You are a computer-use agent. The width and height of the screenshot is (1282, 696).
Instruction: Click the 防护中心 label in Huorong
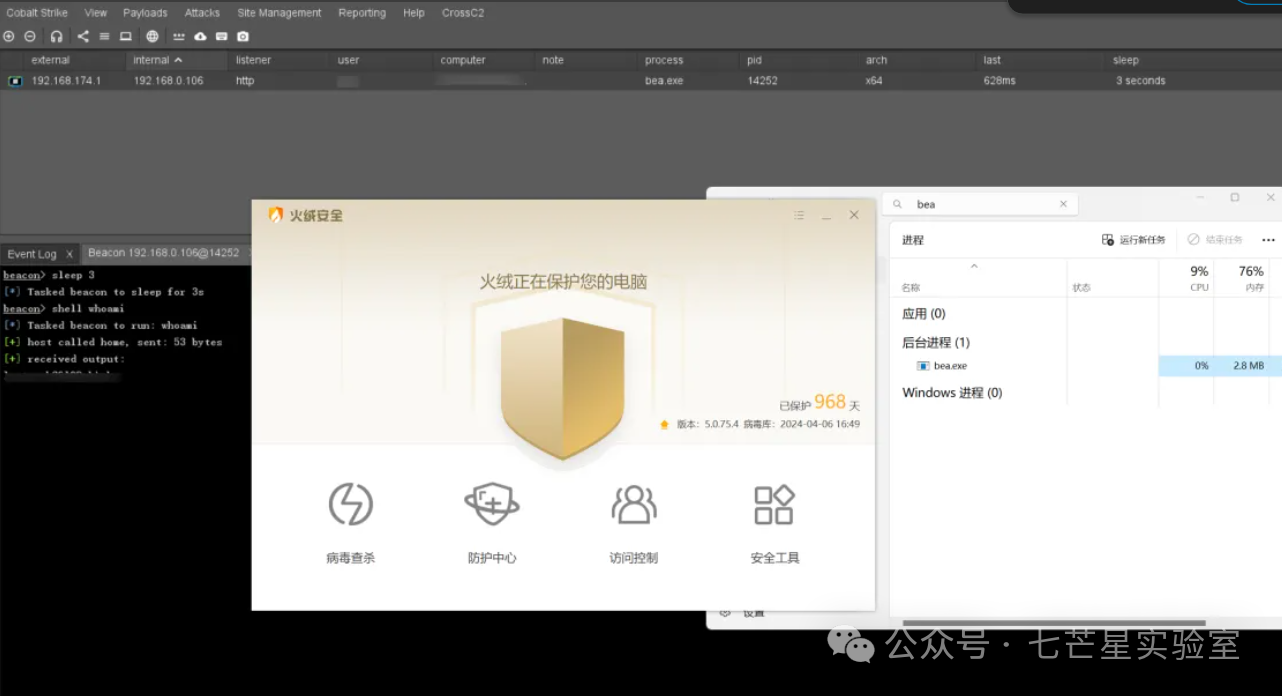(x=492, y=558)
